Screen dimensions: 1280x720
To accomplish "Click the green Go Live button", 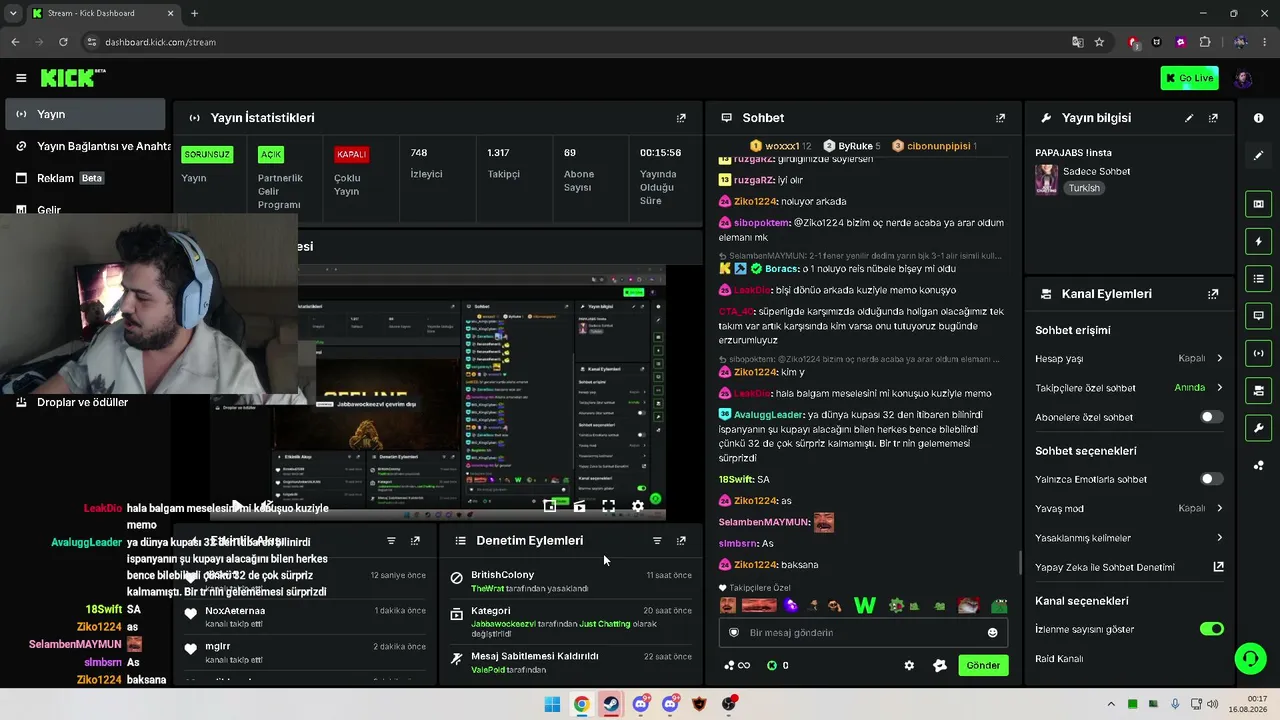I will [x=1189, y=78].
